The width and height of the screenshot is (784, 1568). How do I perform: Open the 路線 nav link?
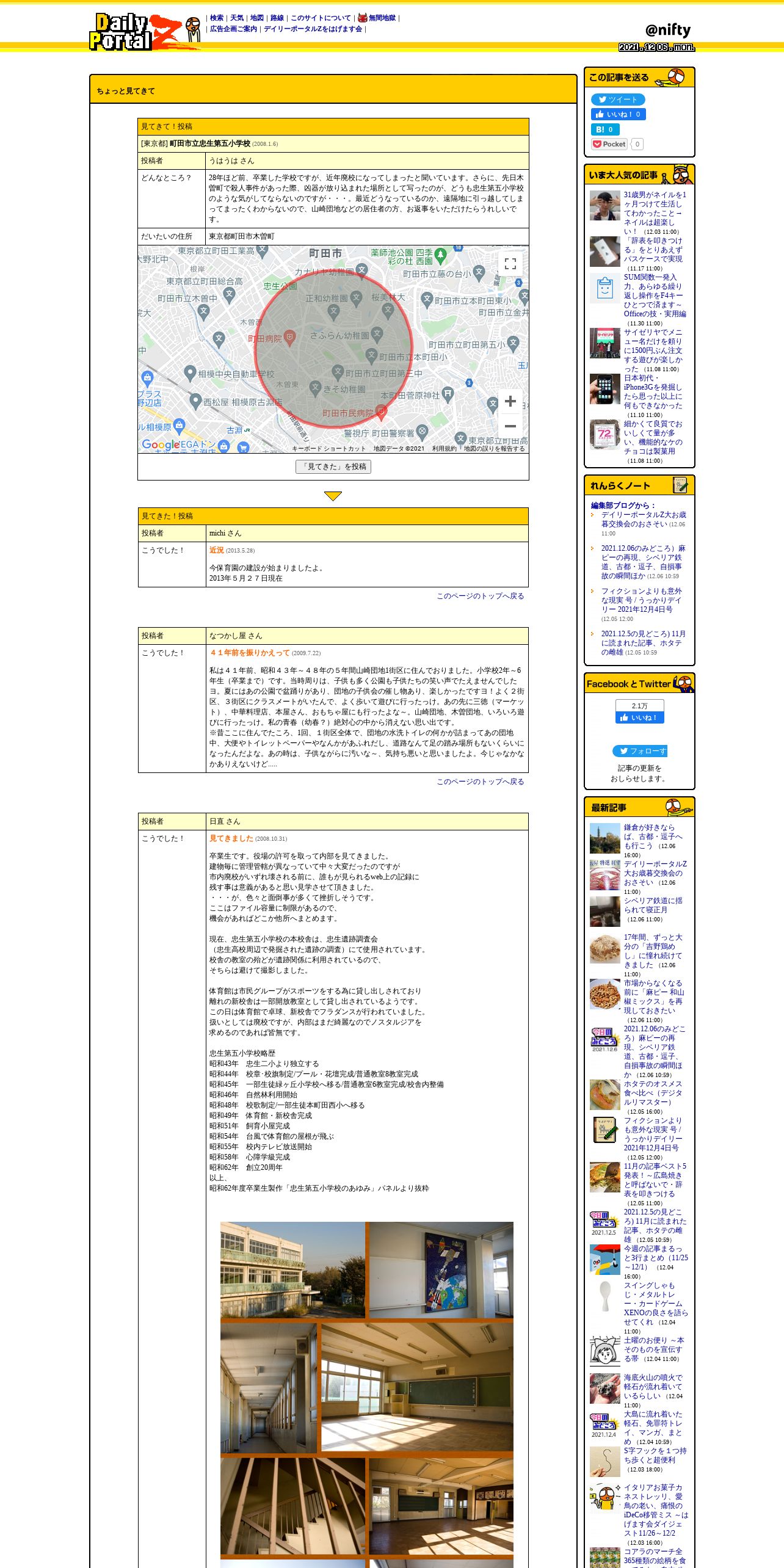click(277, 18)
